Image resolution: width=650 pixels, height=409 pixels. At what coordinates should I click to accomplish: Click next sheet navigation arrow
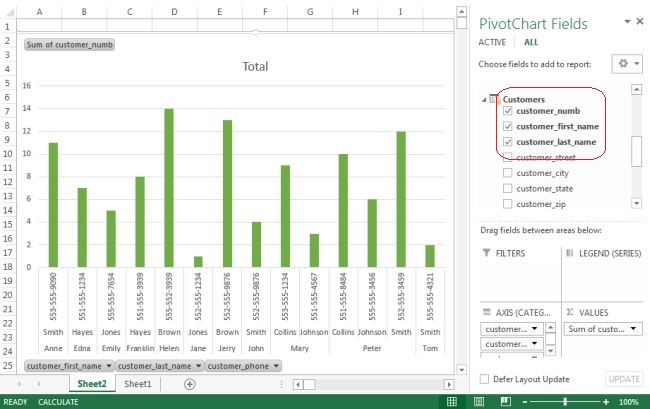point(39,384)
